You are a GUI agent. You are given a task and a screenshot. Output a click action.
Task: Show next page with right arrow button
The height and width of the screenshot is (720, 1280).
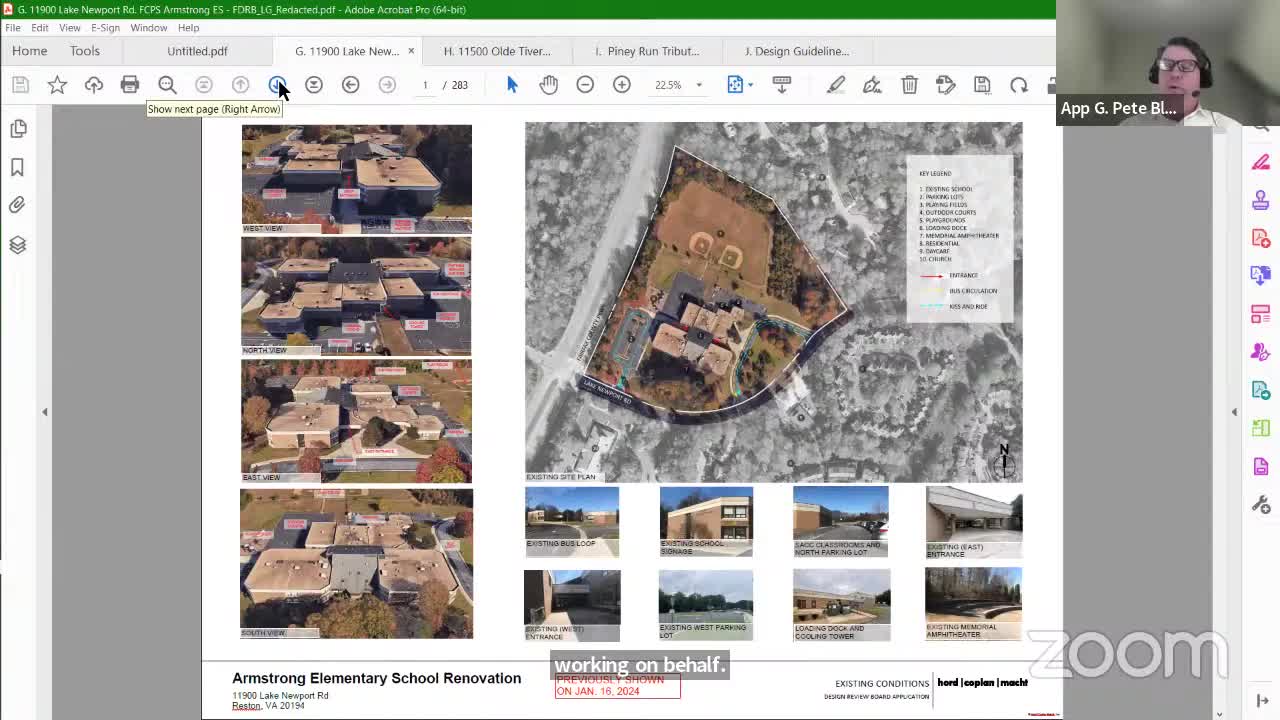coord(278,85)
